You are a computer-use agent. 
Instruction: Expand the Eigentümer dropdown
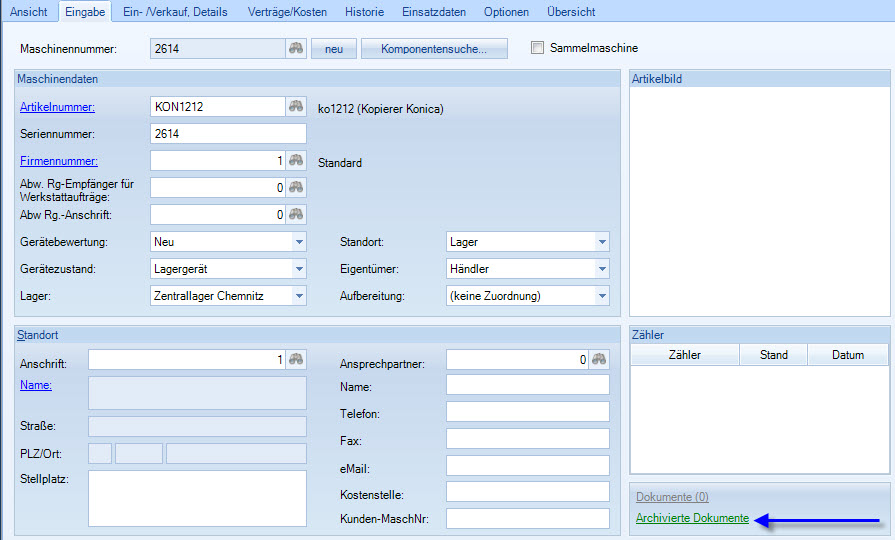pos(601,269)
